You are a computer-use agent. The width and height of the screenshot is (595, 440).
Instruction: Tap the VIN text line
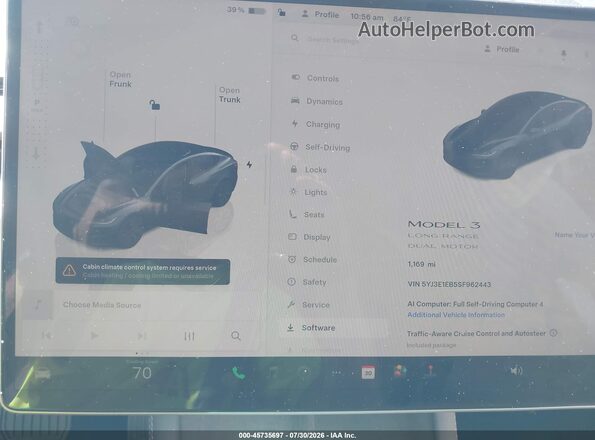click(449, 284)
